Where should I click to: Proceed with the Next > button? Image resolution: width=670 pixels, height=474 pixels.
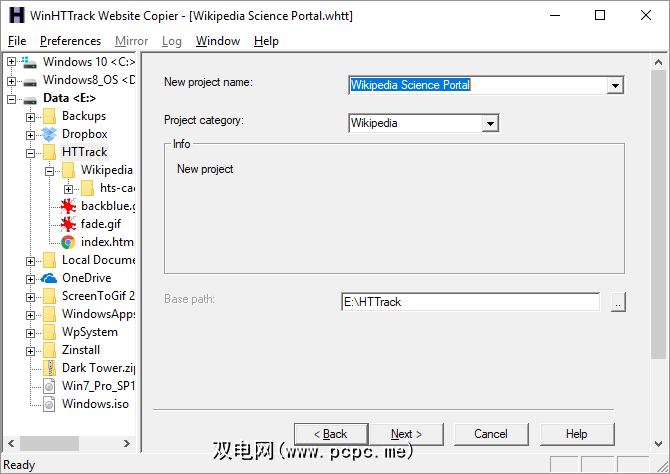tap(406, 434)
